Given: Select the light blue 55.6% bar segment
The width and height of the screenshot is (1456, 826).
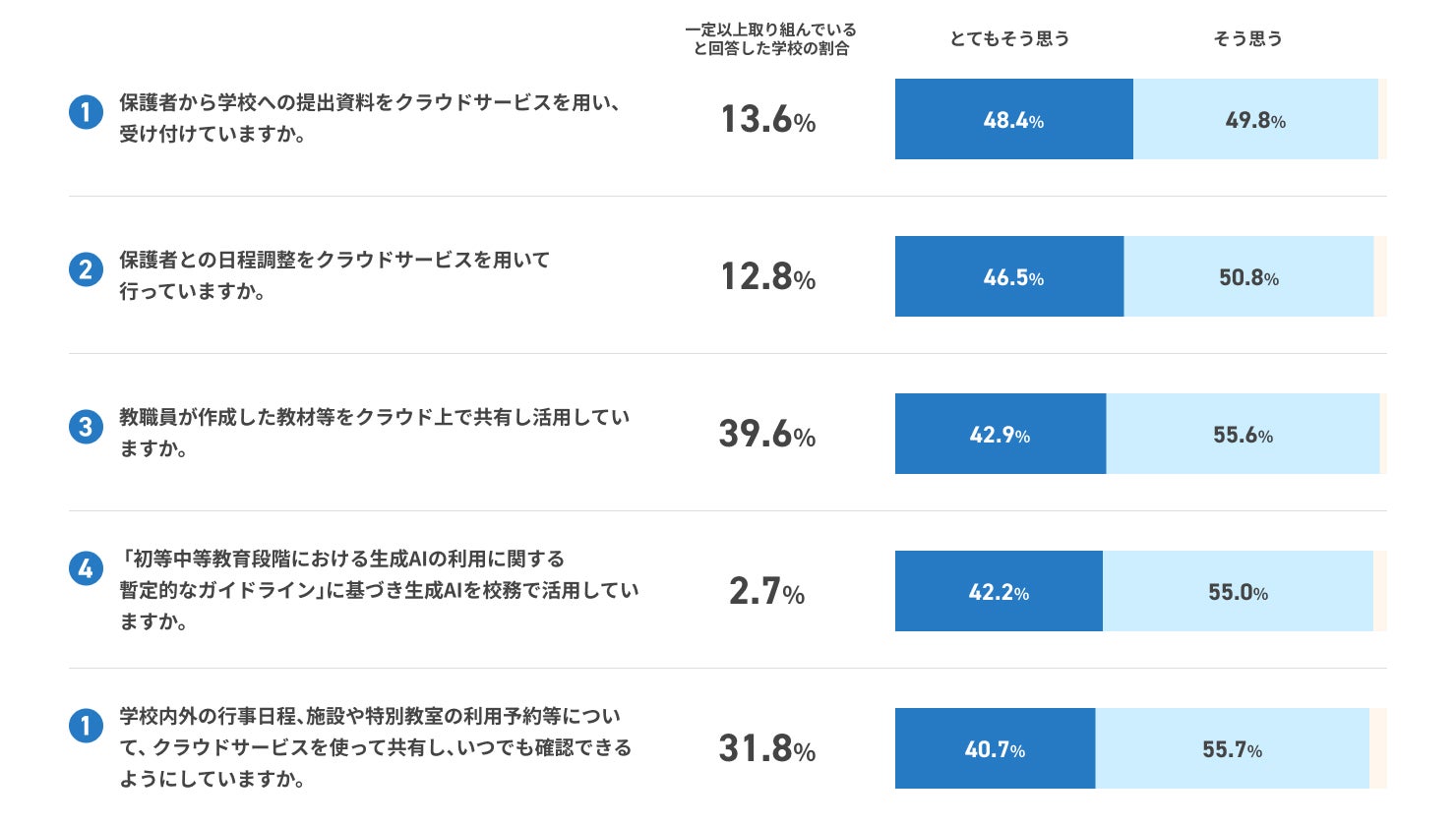Looking at the screenshot, I should tap(1243, 434).
